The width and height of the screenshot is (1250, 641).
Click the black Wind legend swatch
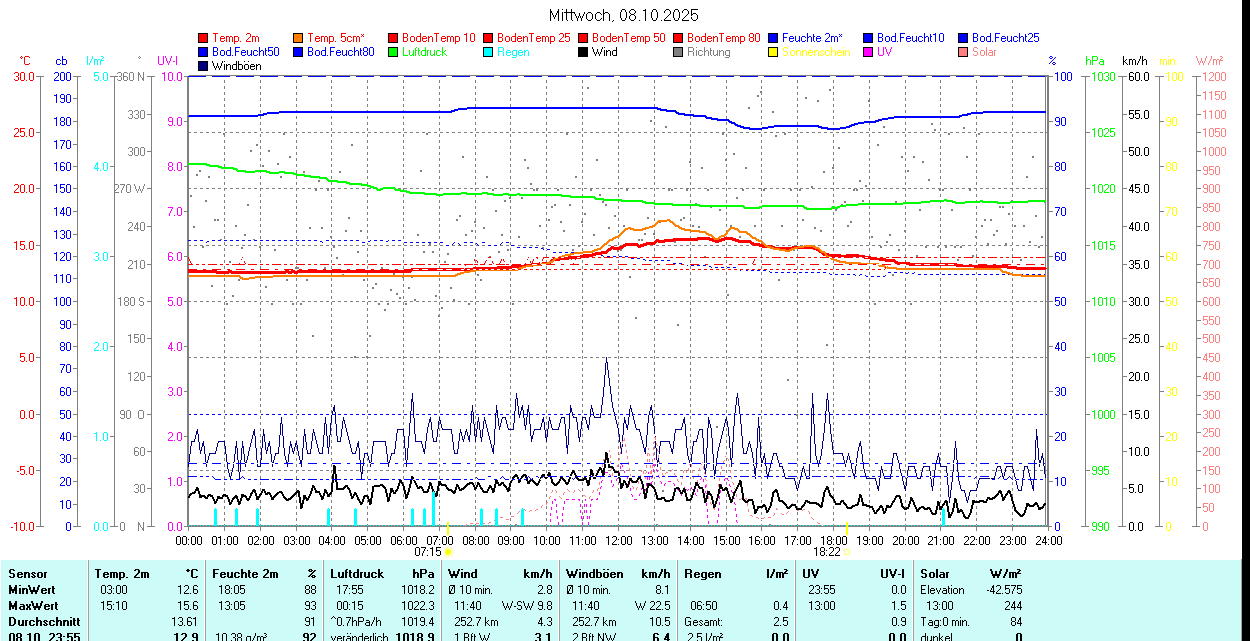[x=582, y=52]
